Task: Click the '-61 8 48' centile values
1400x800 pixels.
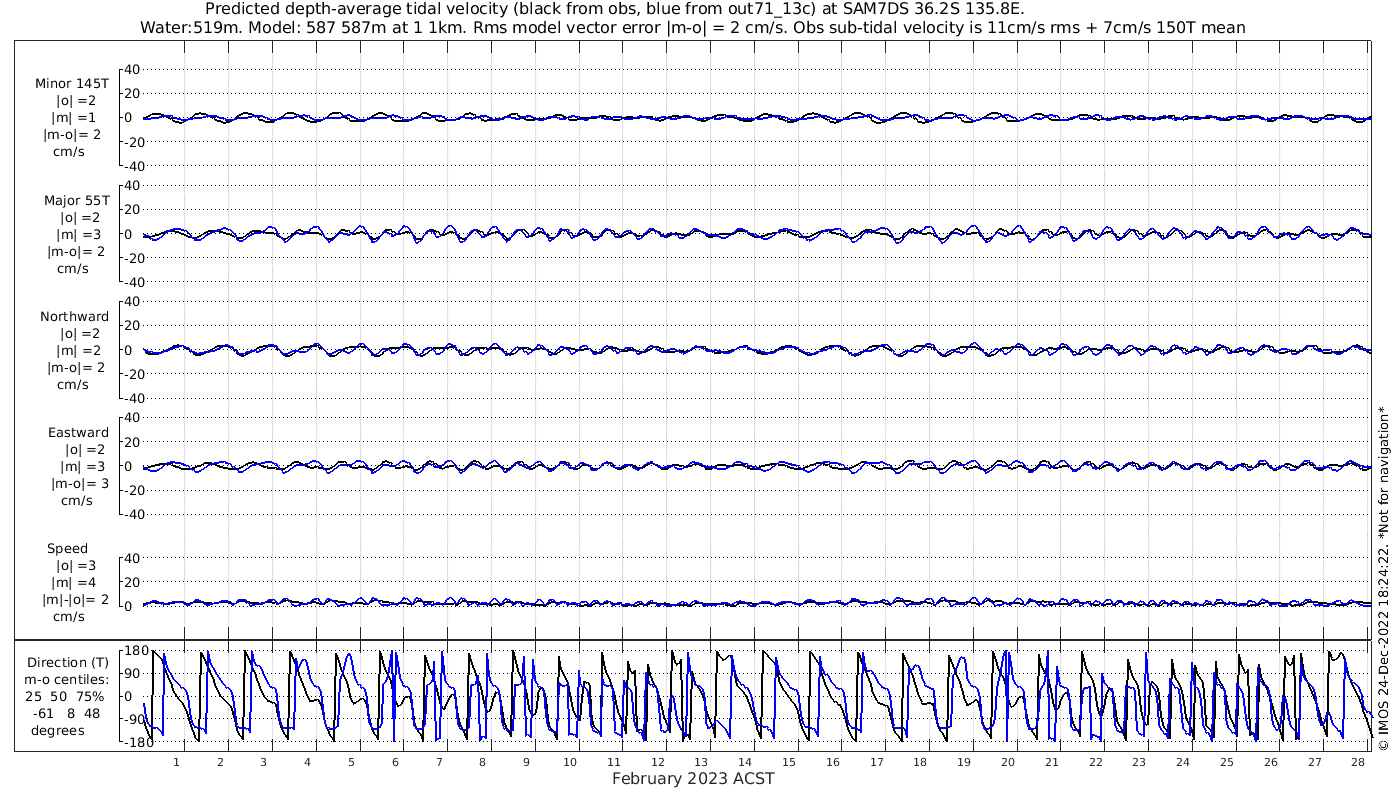Action: pyautogui.click(x=65, y=713)
